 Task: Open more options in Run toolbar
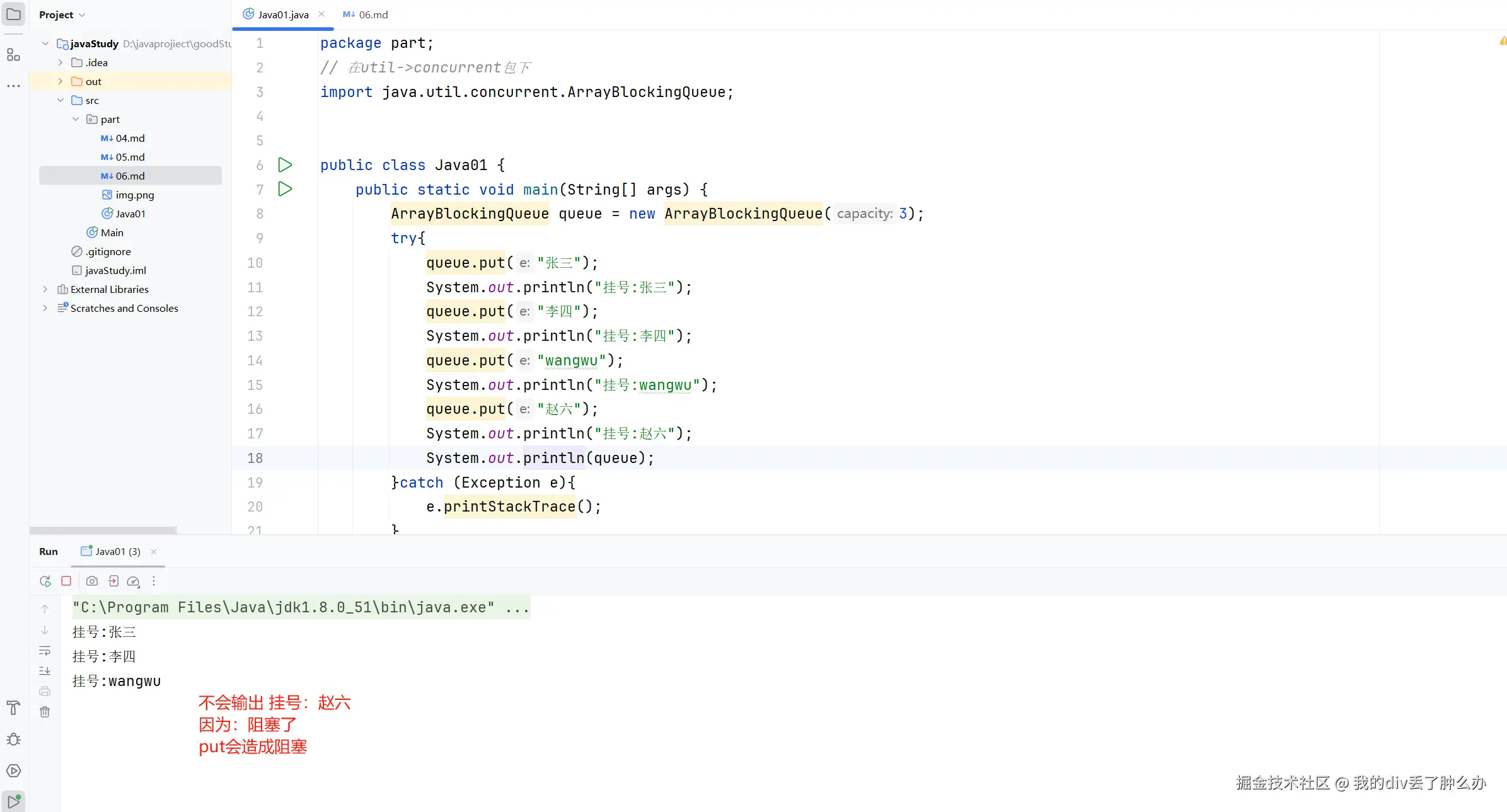coord(154,581)
